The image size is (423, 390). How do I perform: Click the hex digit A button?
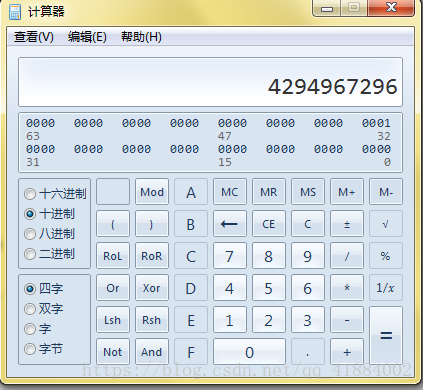pyautogui.click(x=191, y=192)
